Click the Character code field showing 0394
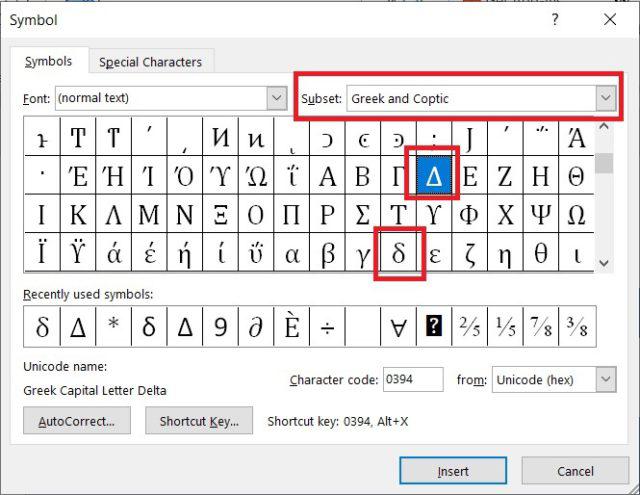 413,380
